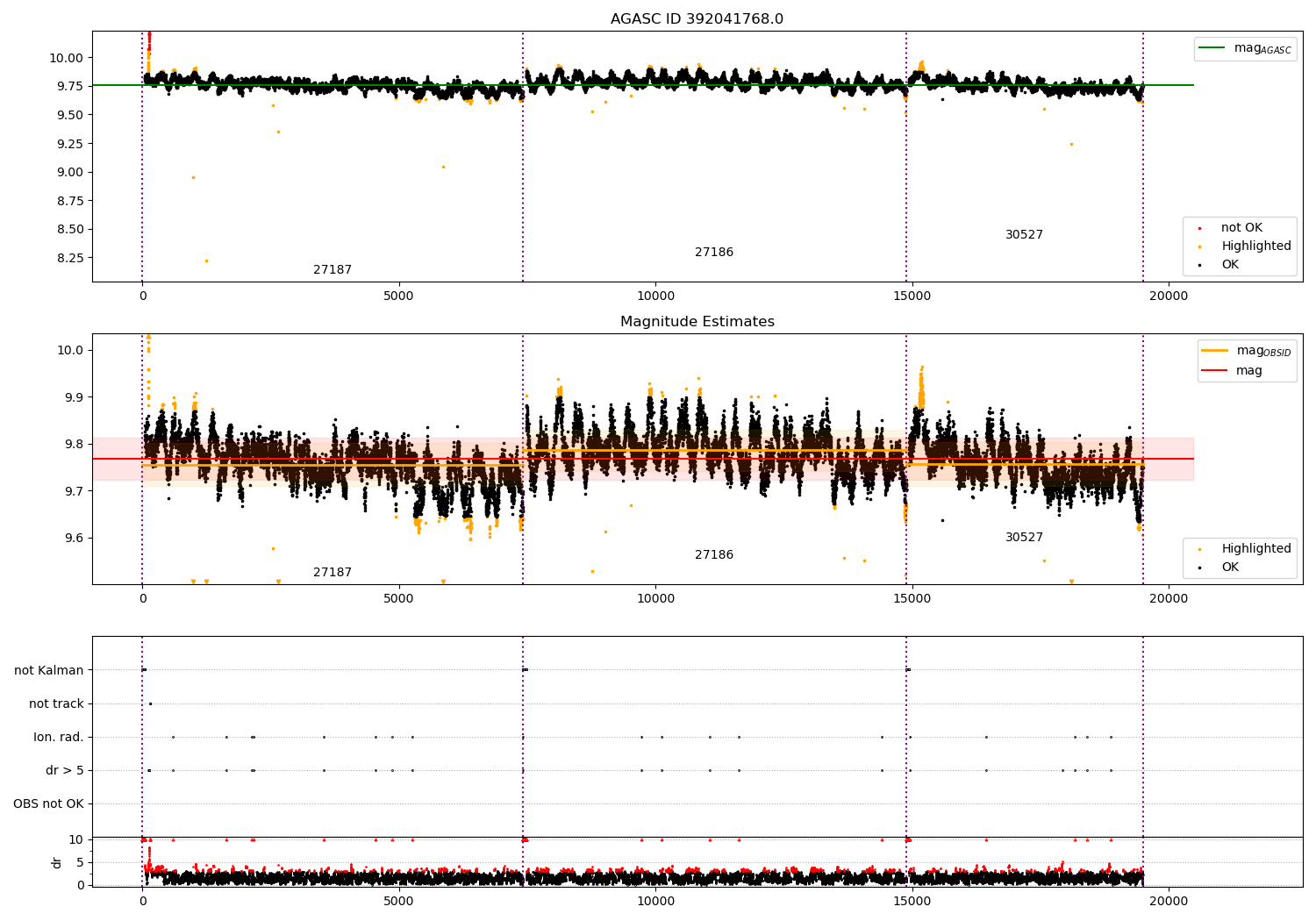Click the 9.6 tick in middle plot
Viewport: 1316px width, 921px height.
[x=73, y=538]
